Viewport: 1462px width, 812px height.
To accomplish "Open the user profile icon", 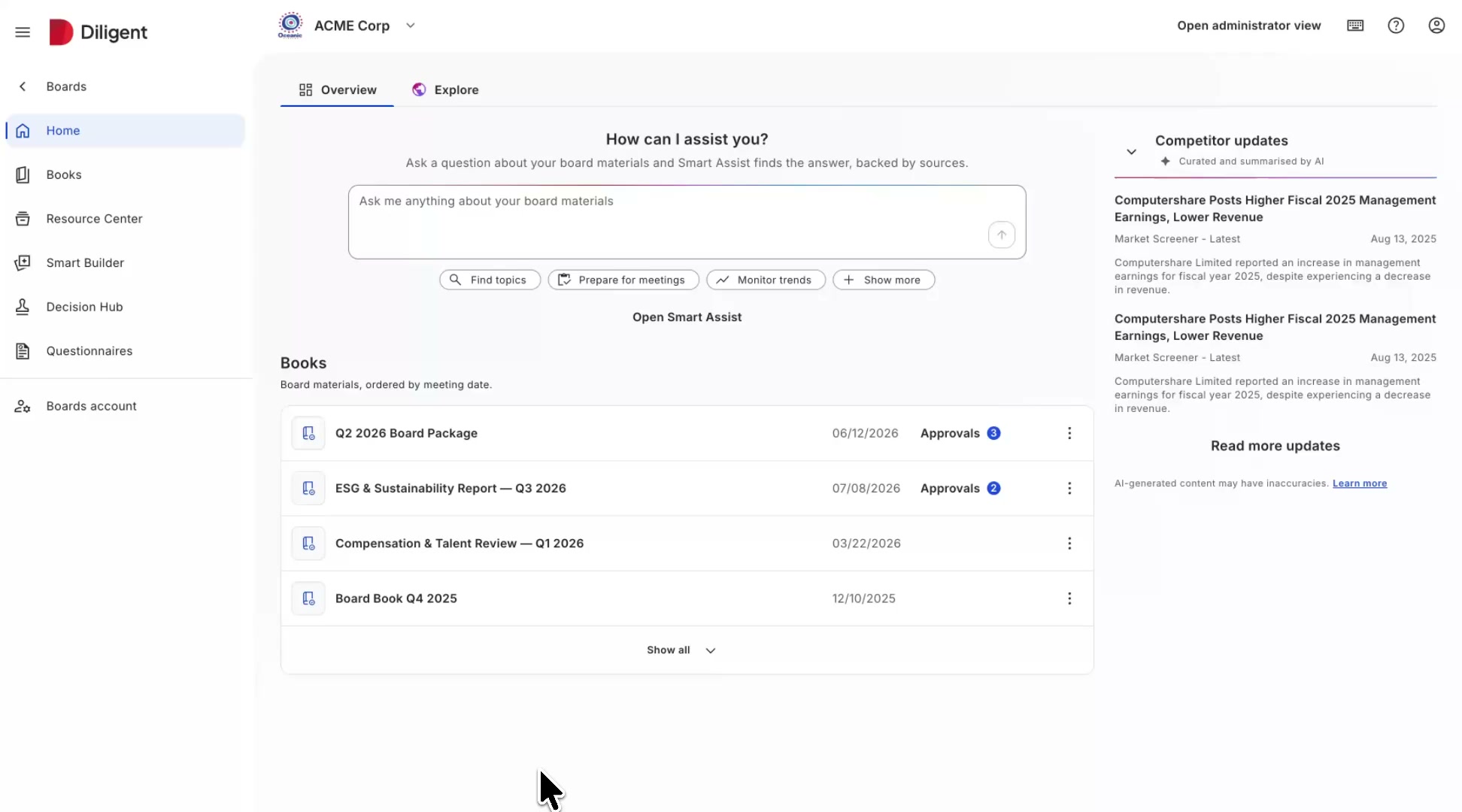I will pos(1436,26).
